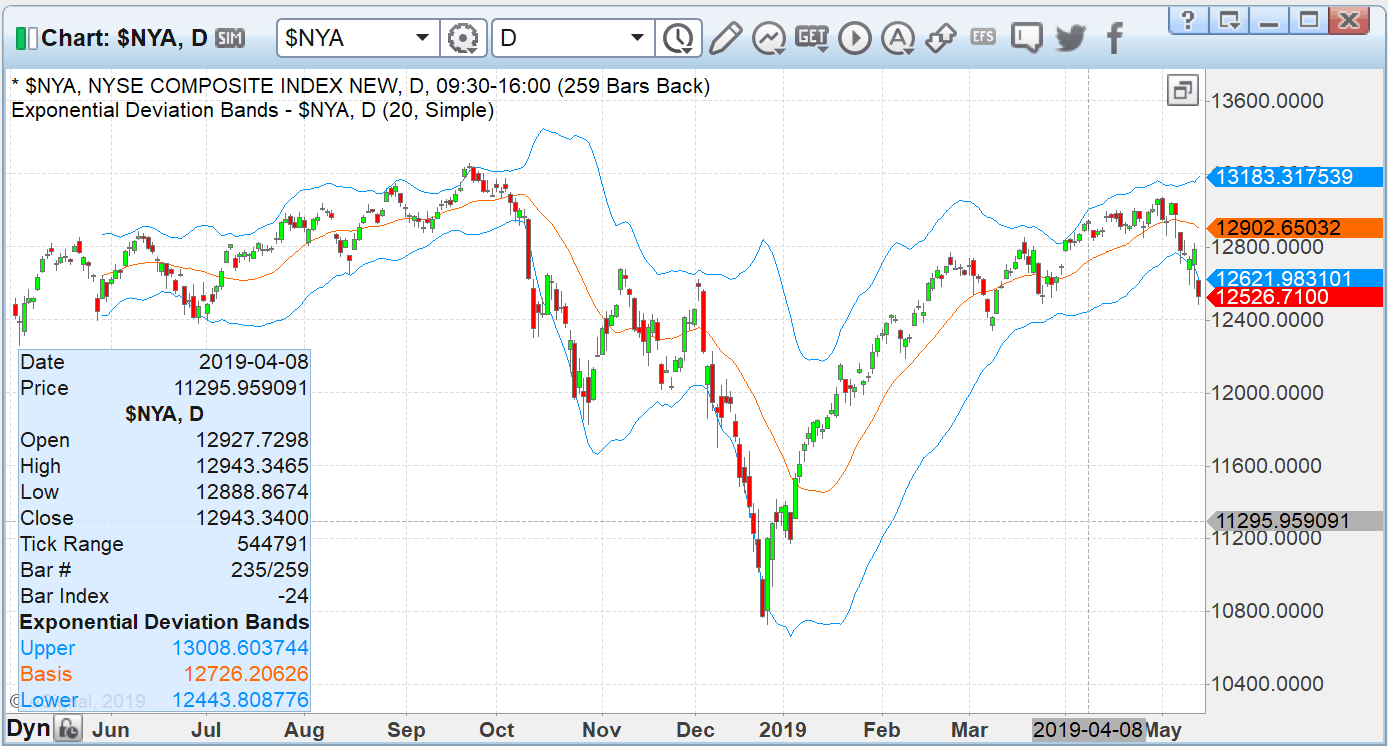The width and height of the screenshot is (1388, 746).
Task: Select the pencil drawing tools icon
Action: pyautogui.click(x=725, y=38)
